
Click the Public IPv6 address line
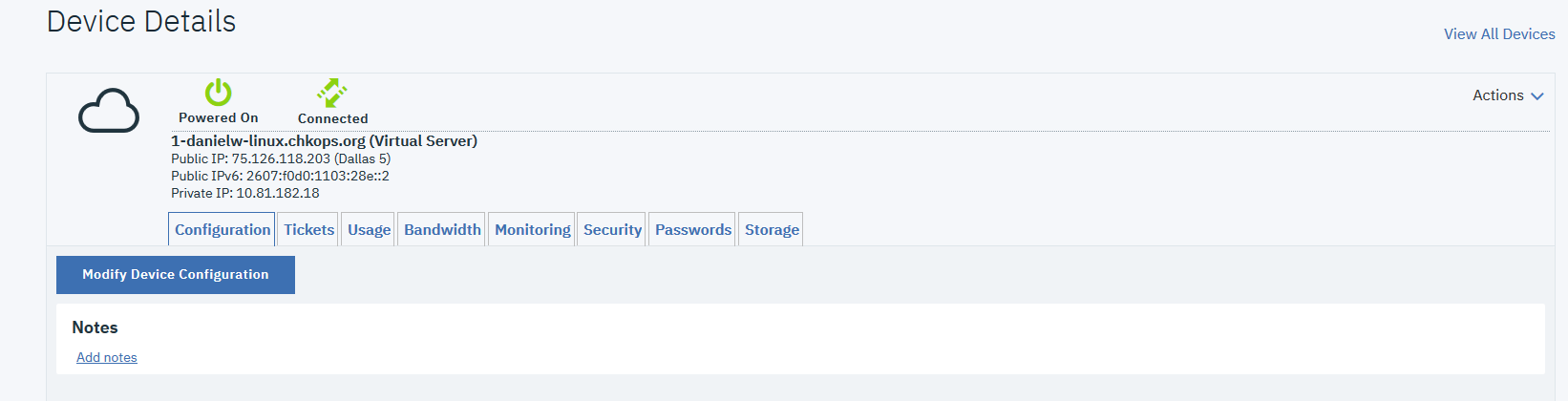coord(280,176)
